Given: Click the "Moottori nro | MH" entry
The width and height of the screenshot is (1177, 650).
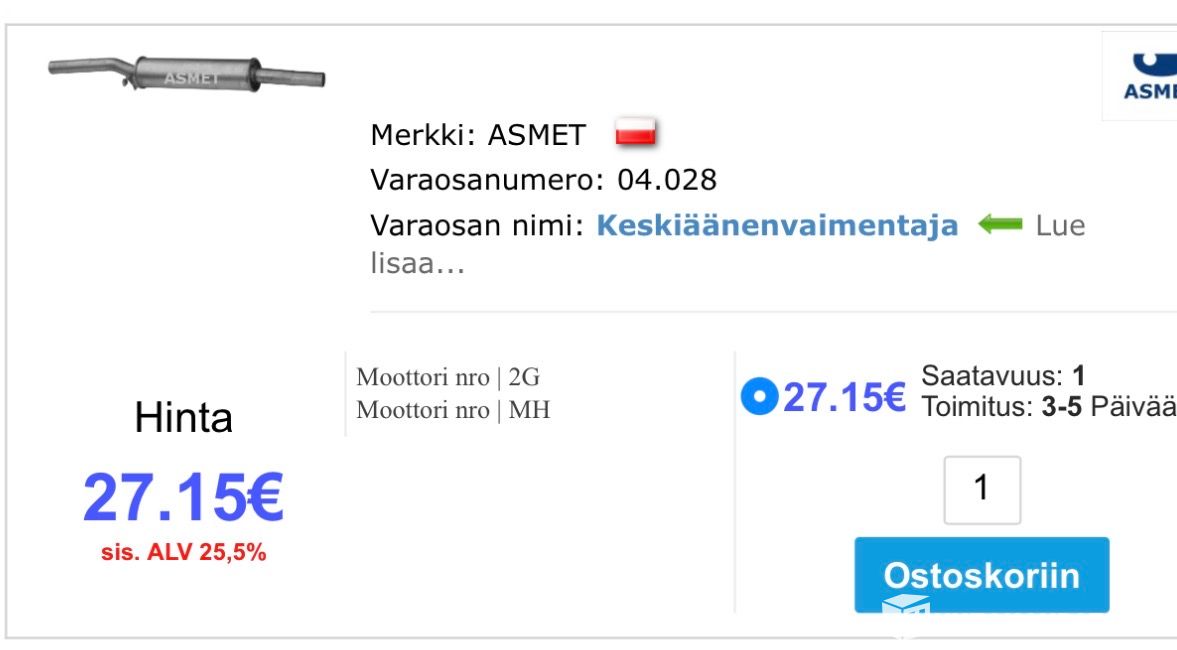Looking at the screenshot, I should 453,410.
